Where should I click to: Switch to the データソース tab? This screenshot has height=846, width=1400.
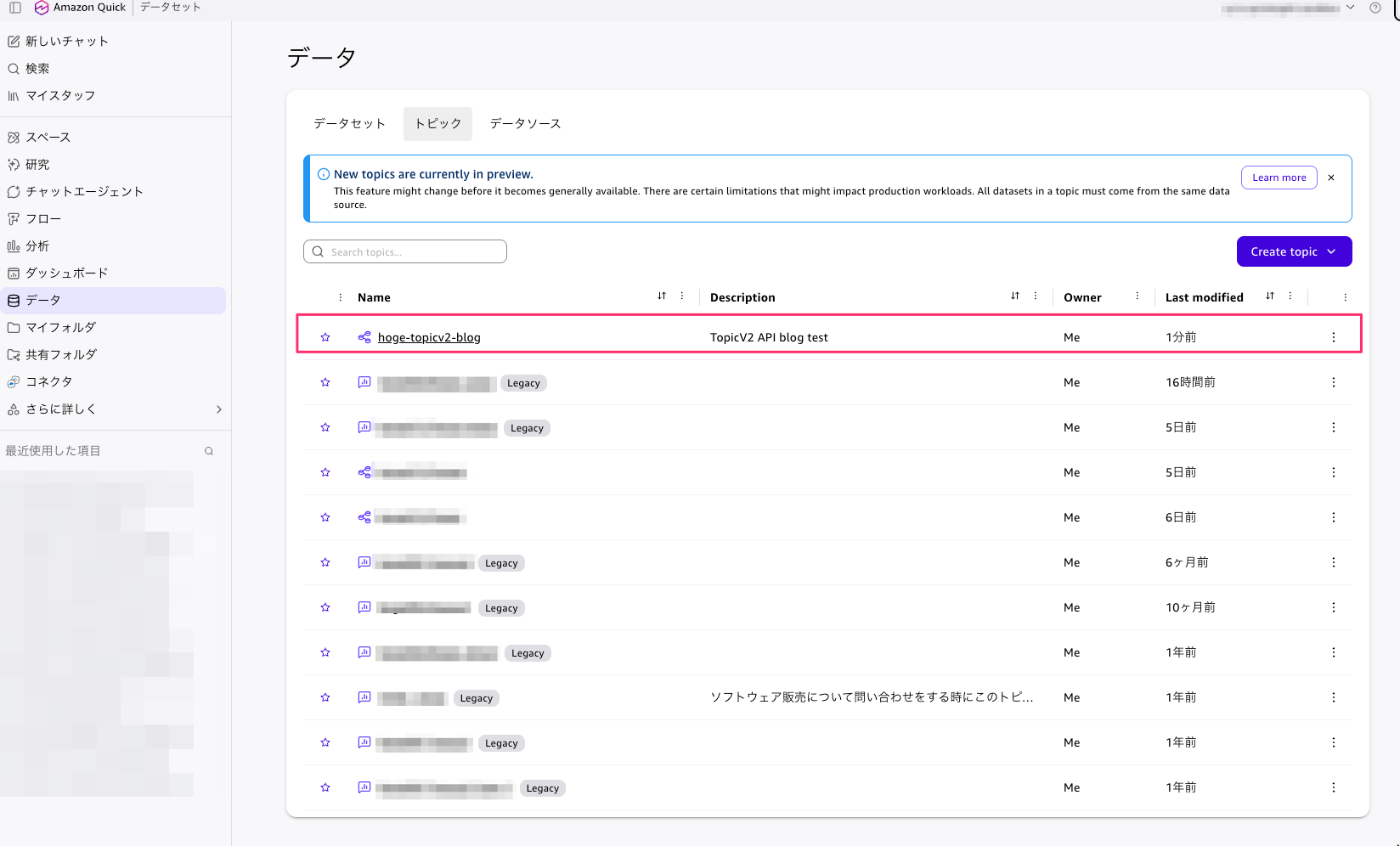click(525, 124)
